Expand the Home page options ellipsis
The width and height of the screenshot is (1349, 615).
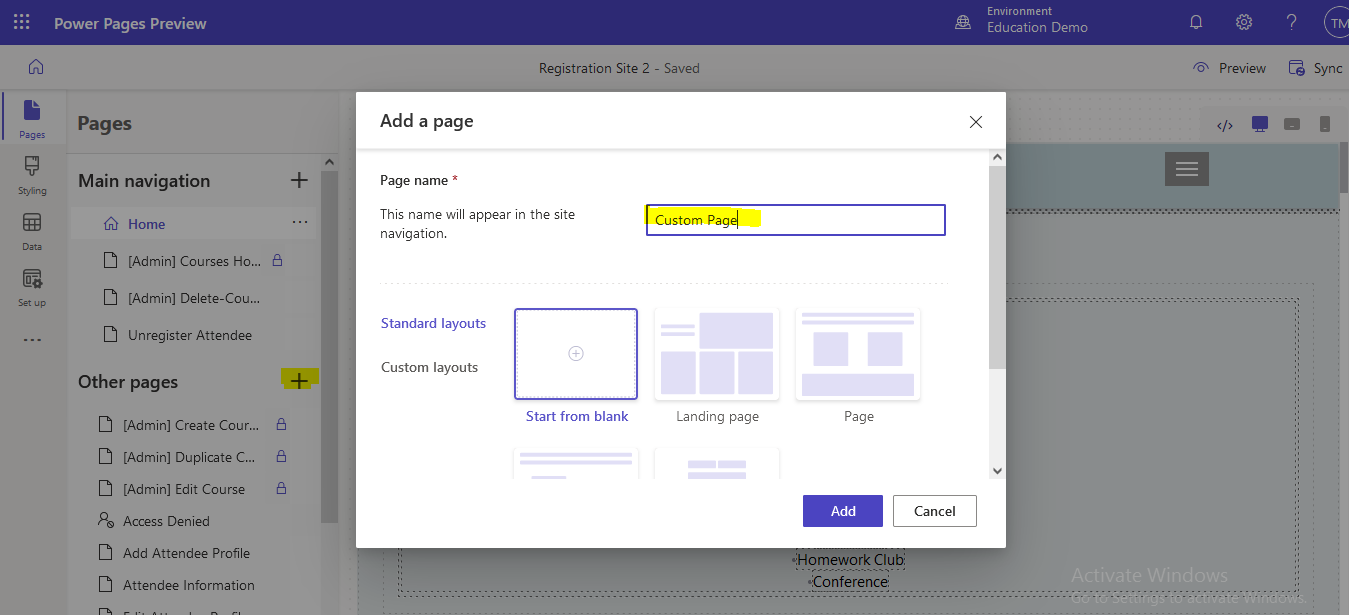(299, 223)
